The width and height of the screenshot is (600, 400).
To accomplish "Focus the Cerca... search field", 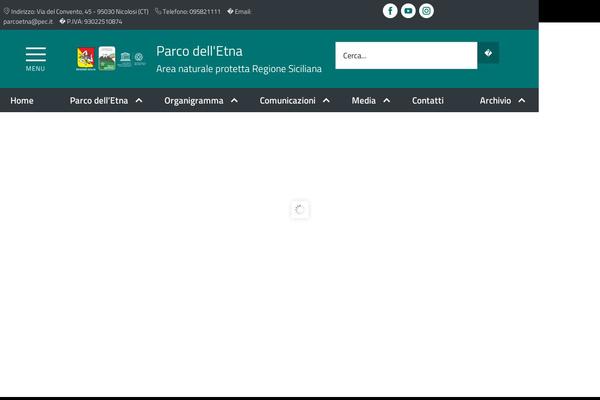I will [406, 56].
